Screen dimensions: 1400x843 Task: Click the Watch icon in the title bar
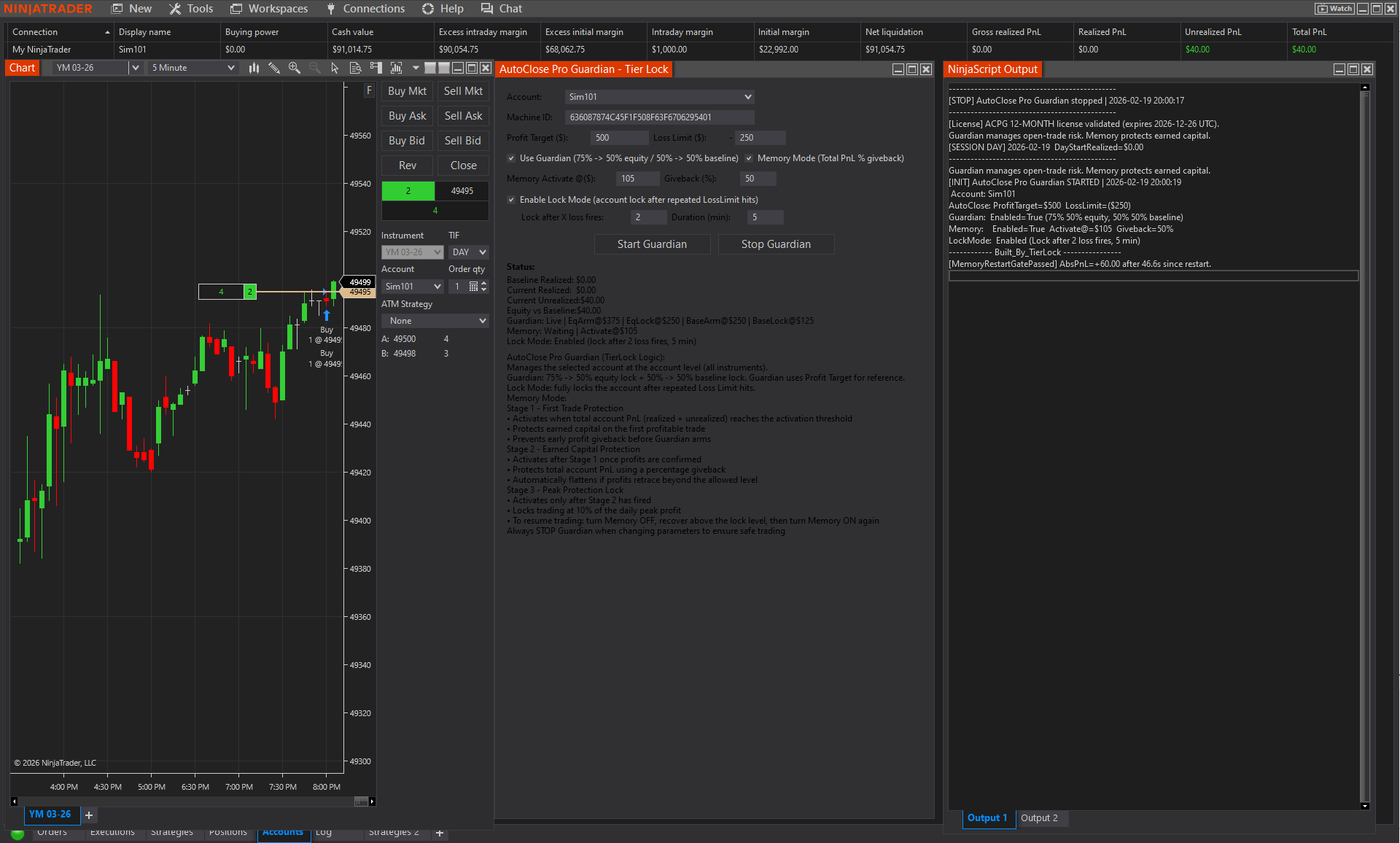tap(1334, 8)
